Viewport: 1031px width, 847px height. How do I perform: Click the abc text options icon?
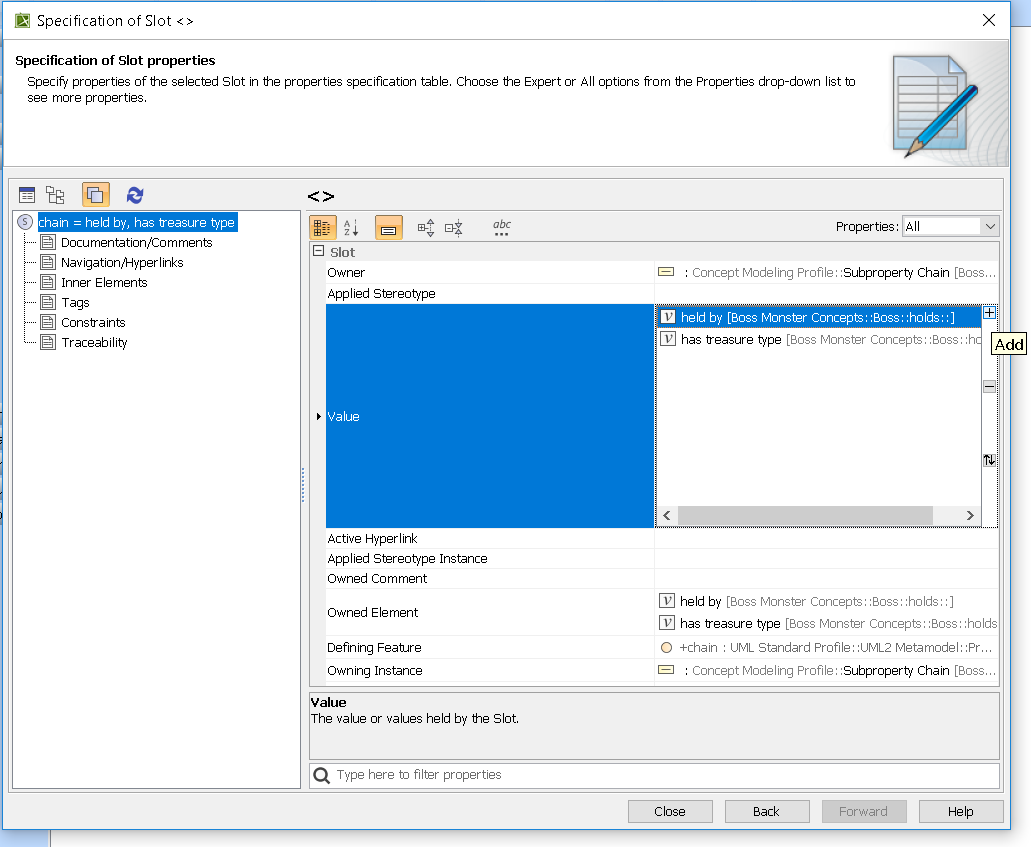click(x=502, y=228)
